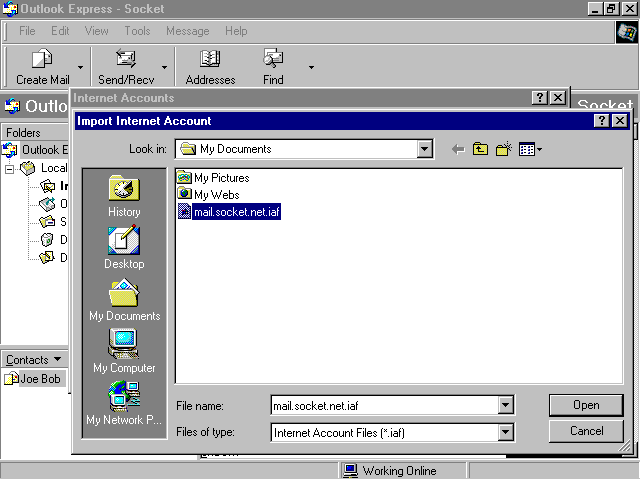The image size is (640, 480).
Task: Open the Files of type dropdown
Action: 505,432
